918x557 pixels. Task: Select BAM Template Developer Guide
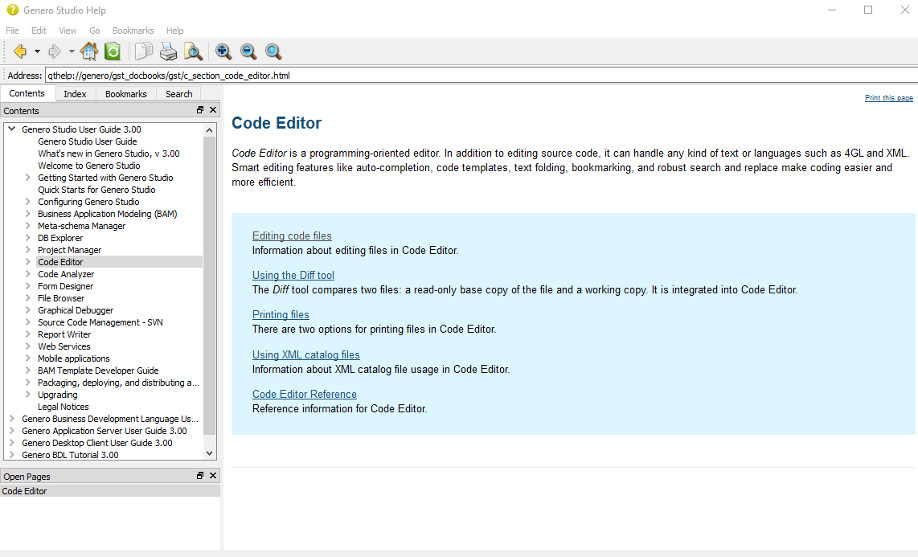coord(98,371)
